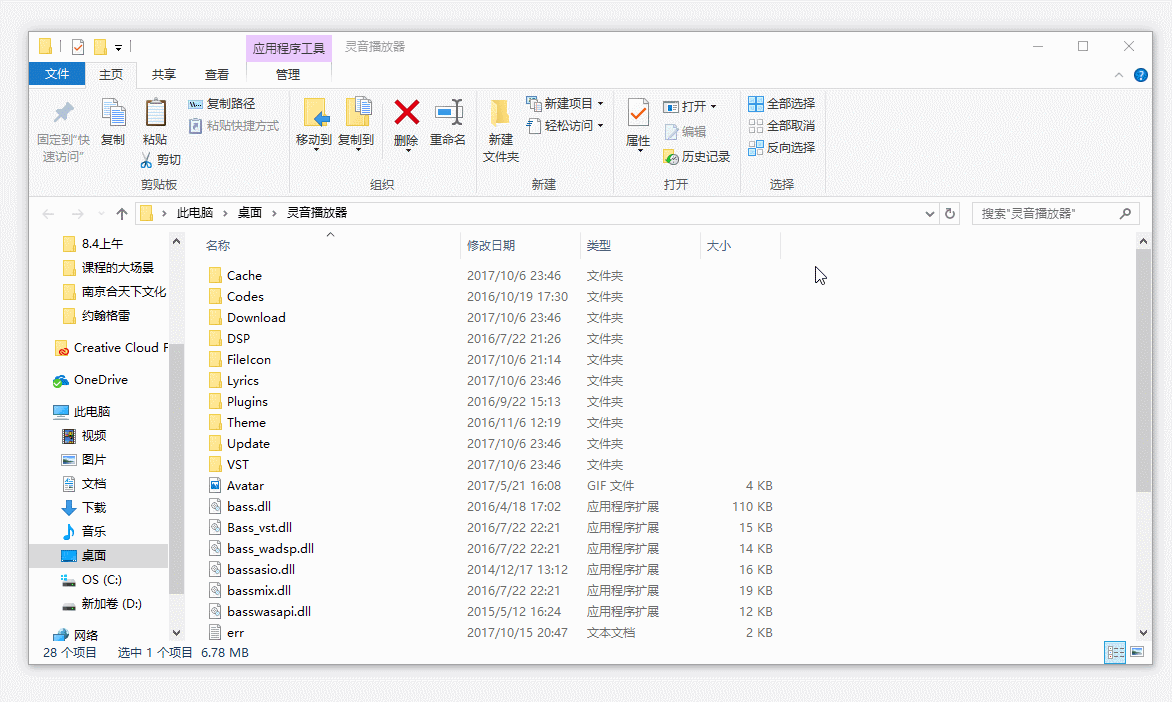The height and width of the screenshot is (702, 1172).
Task: Click the Refresh button beside address bar
Action: coord(950,214)
